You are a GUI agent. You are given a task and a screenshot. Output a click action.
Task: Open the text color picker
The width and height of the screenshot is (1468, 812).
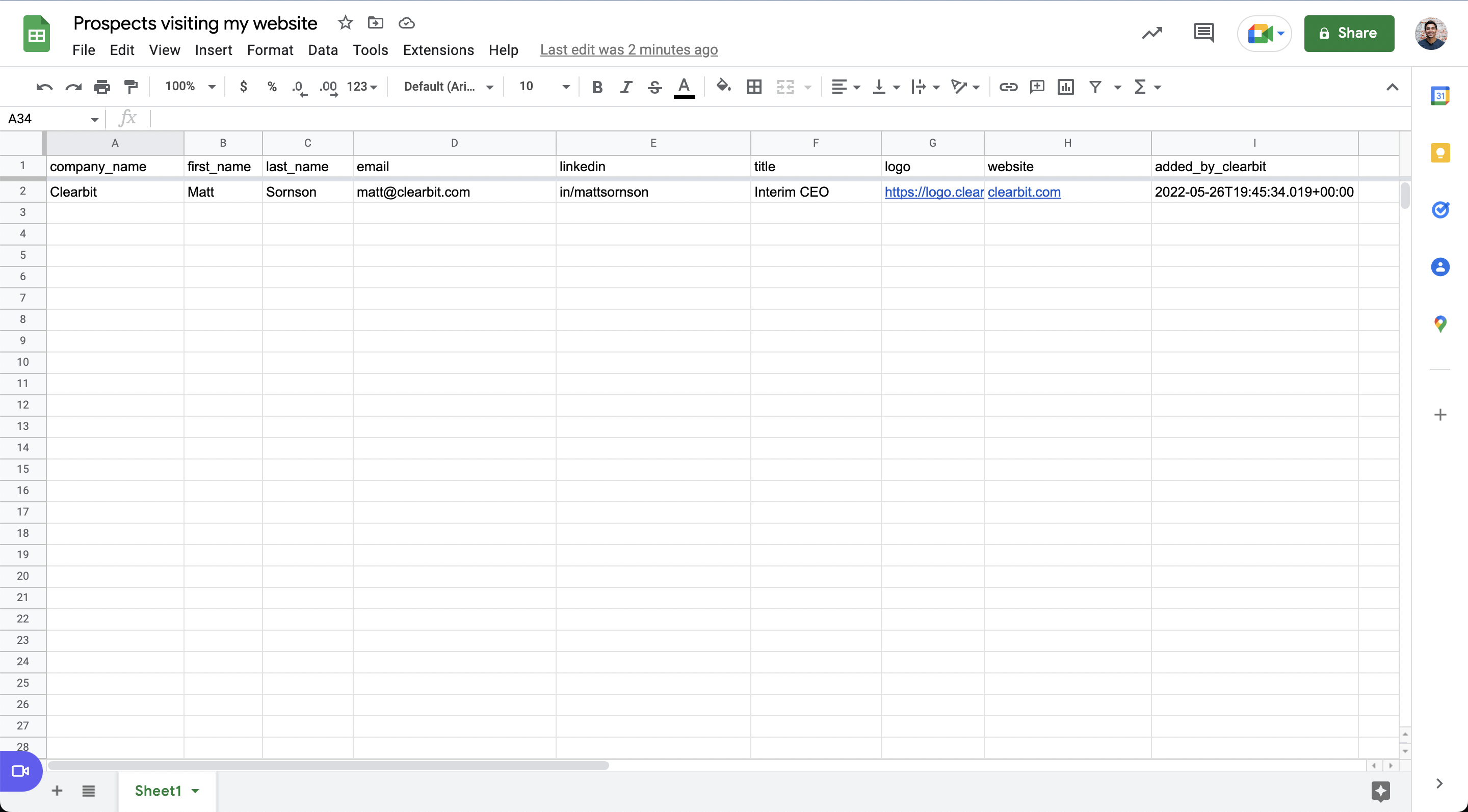point(684,88)
